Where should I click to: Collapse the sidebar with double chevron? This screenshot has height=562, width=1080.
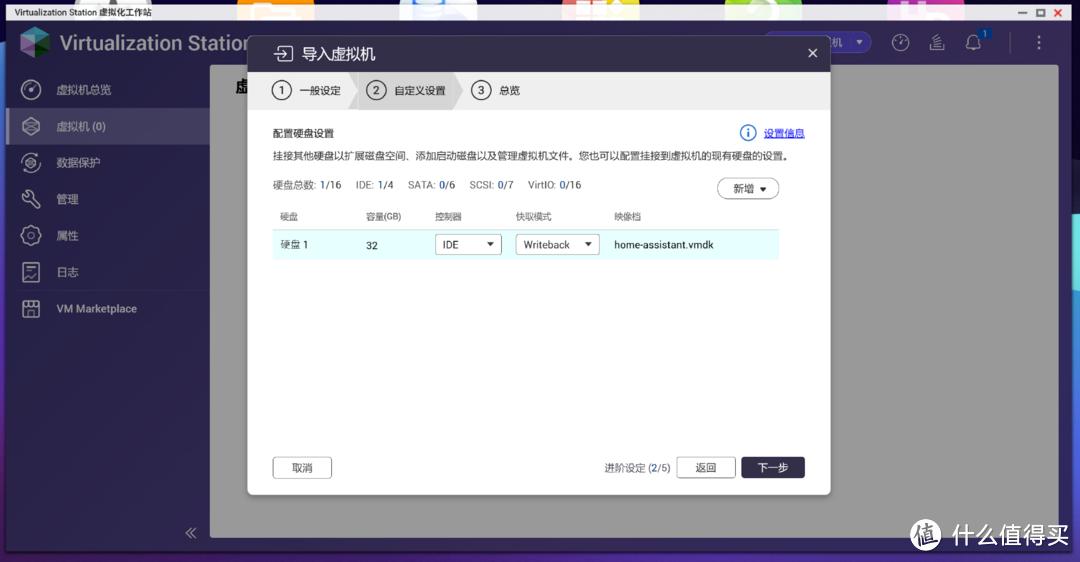click(191, 532)
